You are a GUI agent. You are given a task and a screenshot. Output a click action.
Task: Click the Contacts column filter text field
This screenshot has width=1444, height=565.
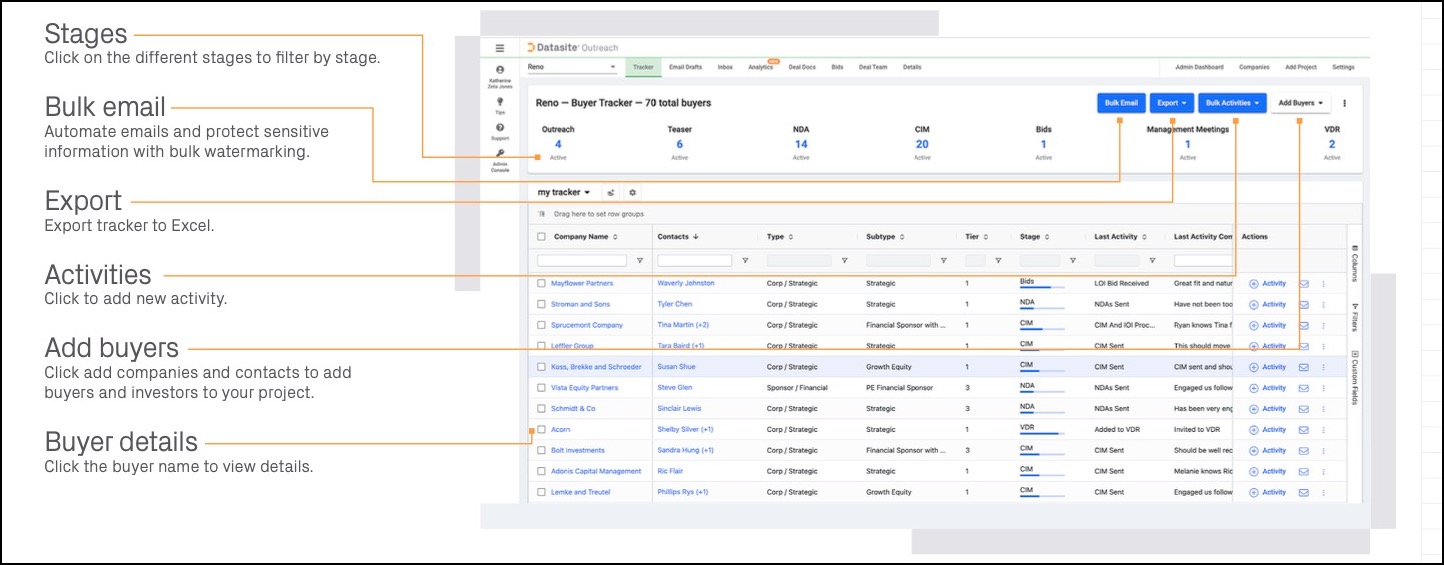pyautogui.click(x=694, y=261)
